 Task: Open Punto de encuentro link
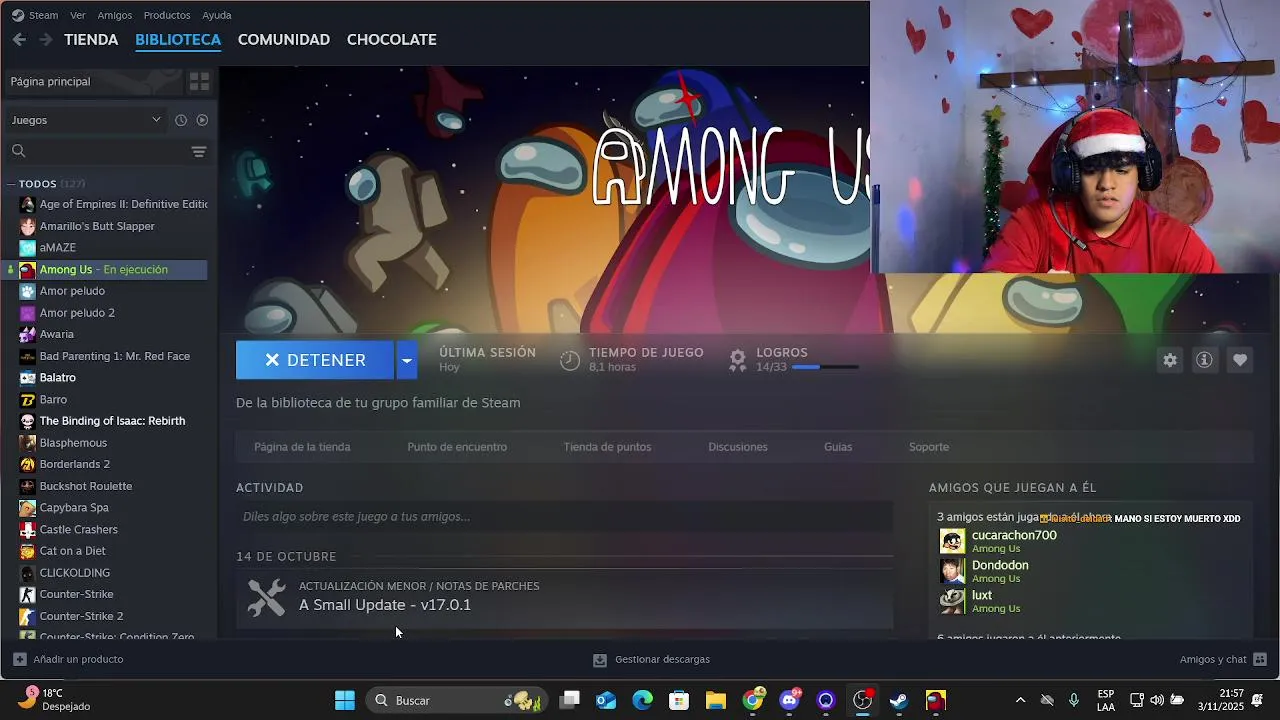pyautogui.click(x=457, y=447)
